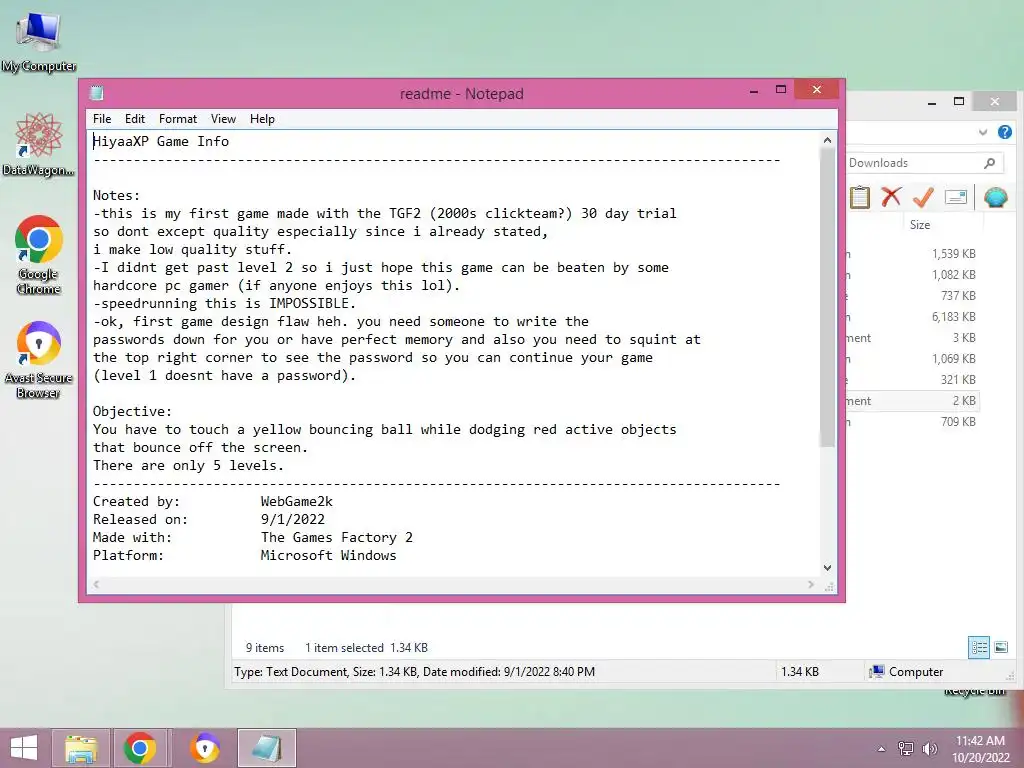Click 'WebGame2k' in the Notepad text
Viewport: 1024px width, 768px height.
(x=296, y=502)
